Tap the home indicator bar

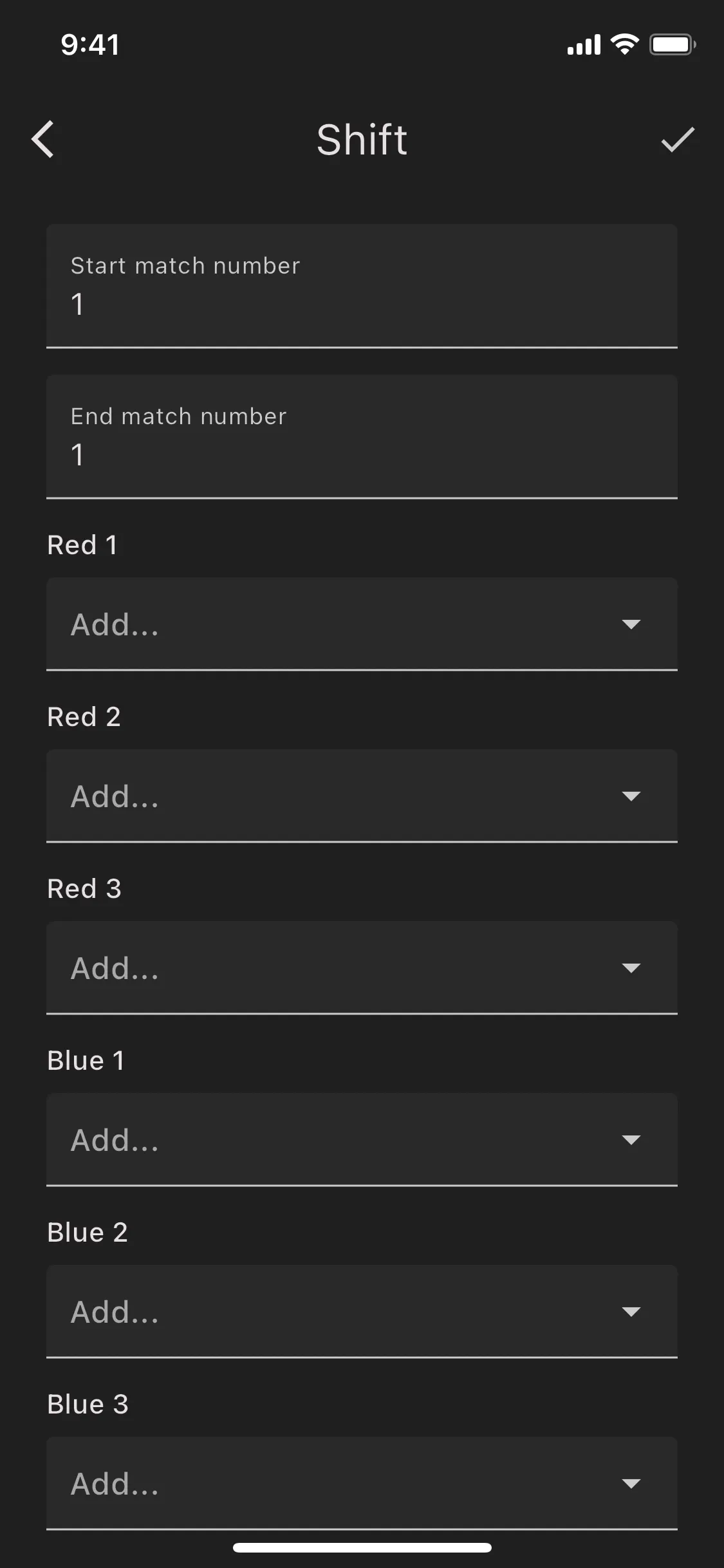(x=362, y=1547)
